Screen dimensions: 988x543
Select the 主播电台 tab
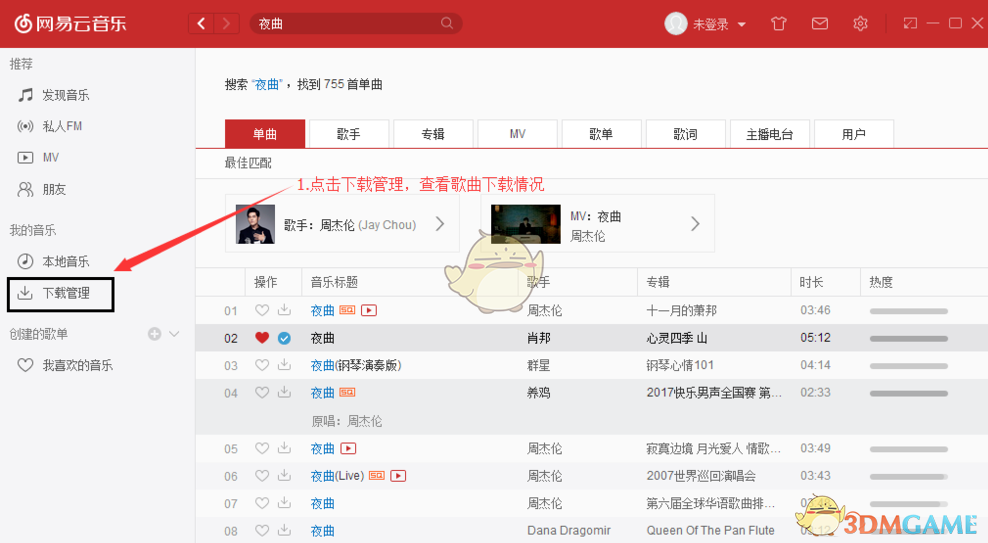point(769,134)
